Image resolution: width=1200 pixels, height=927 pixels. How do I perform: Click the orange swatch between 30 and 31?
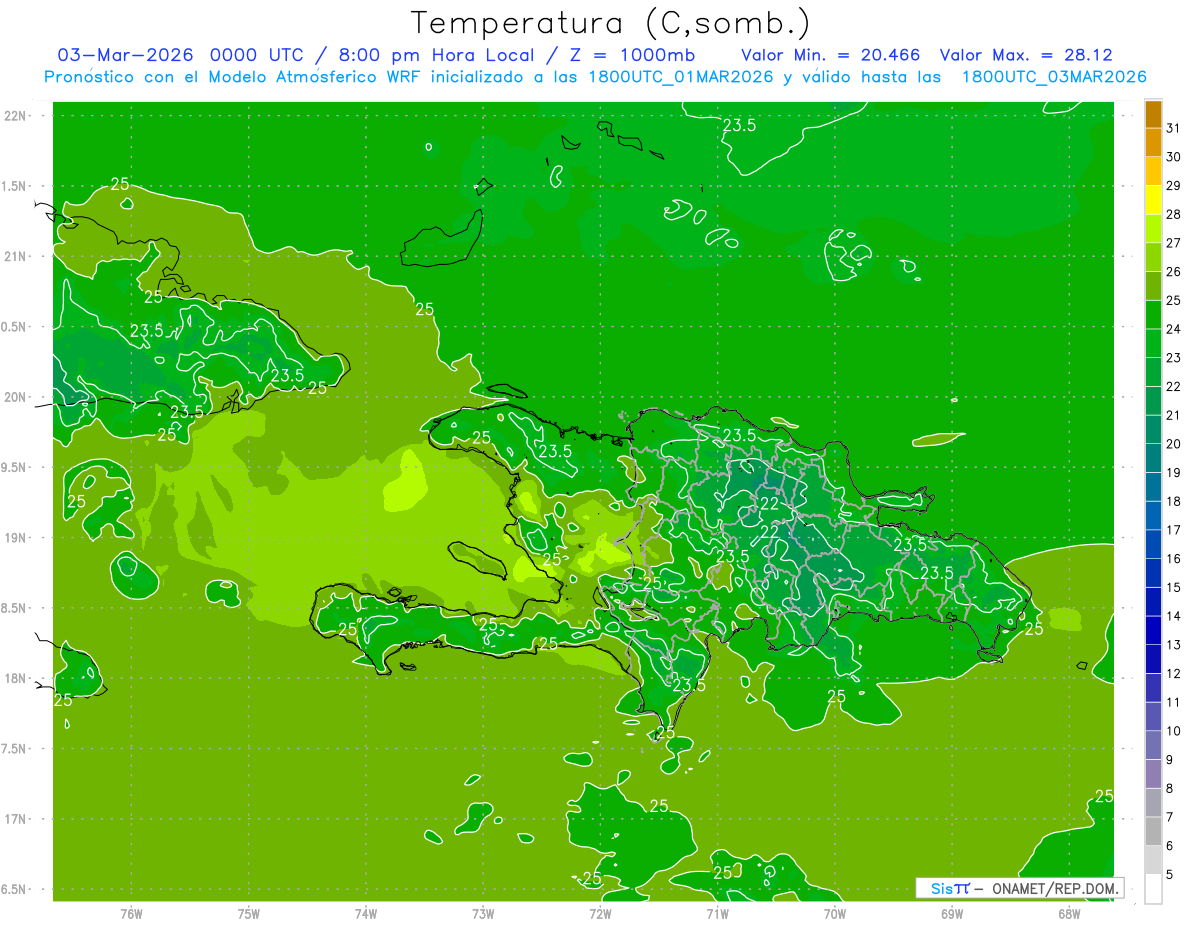(x=1153, y=142)
